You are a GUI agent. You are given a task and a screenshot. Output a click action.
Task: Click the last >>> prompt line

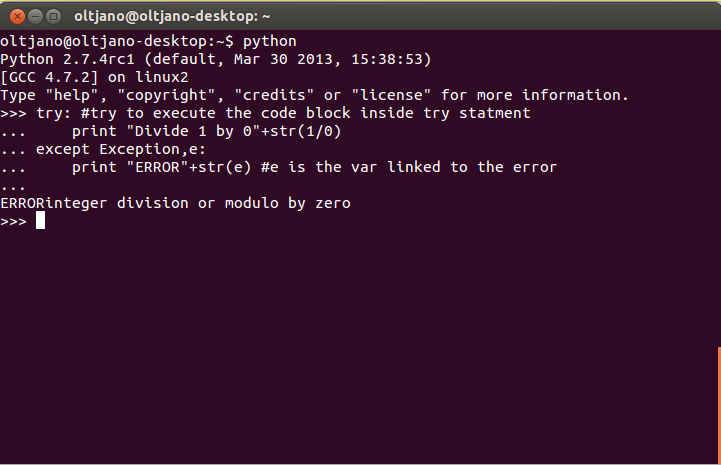23,221
